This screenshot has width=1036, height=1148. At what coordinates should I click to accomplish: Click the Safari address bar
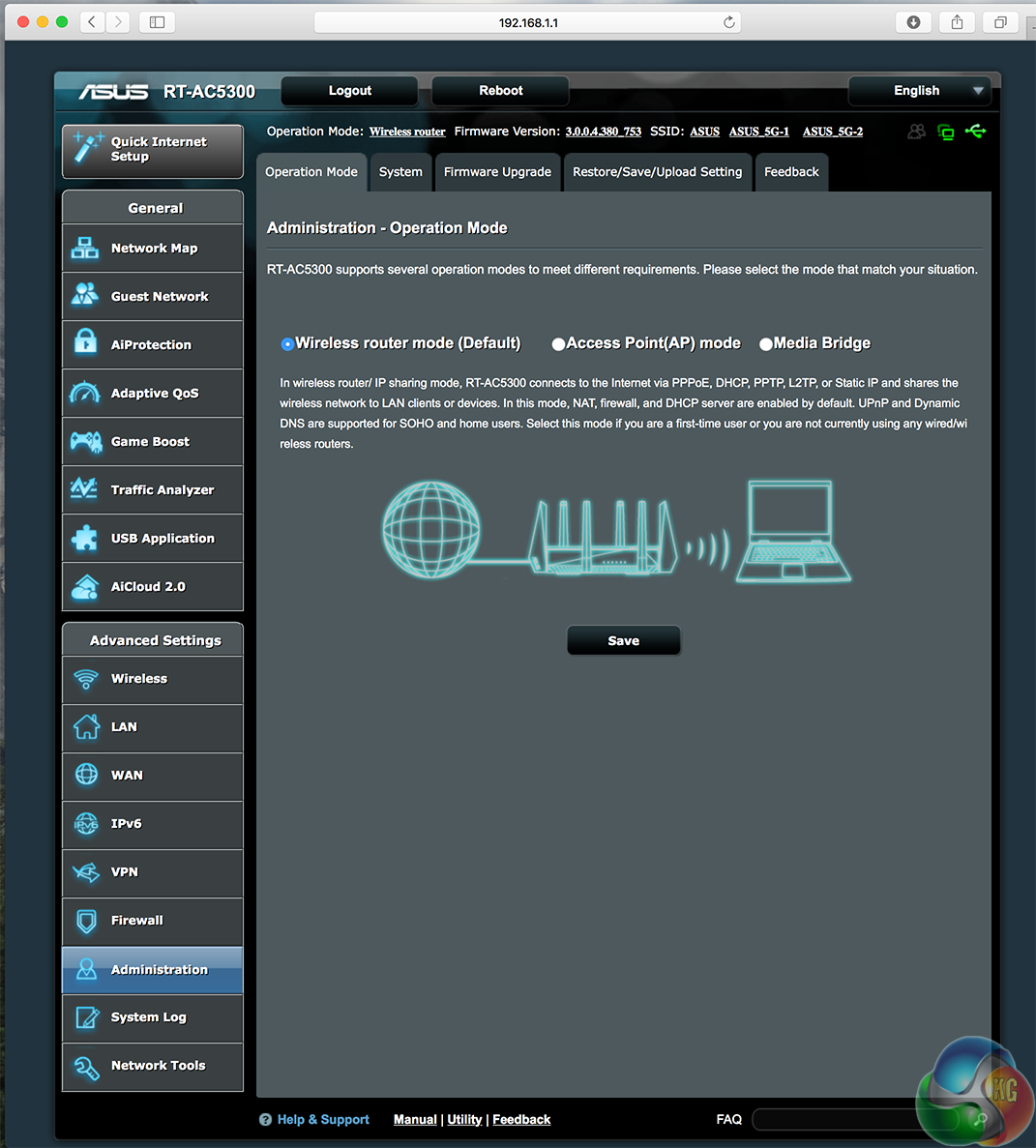(527, 22)
